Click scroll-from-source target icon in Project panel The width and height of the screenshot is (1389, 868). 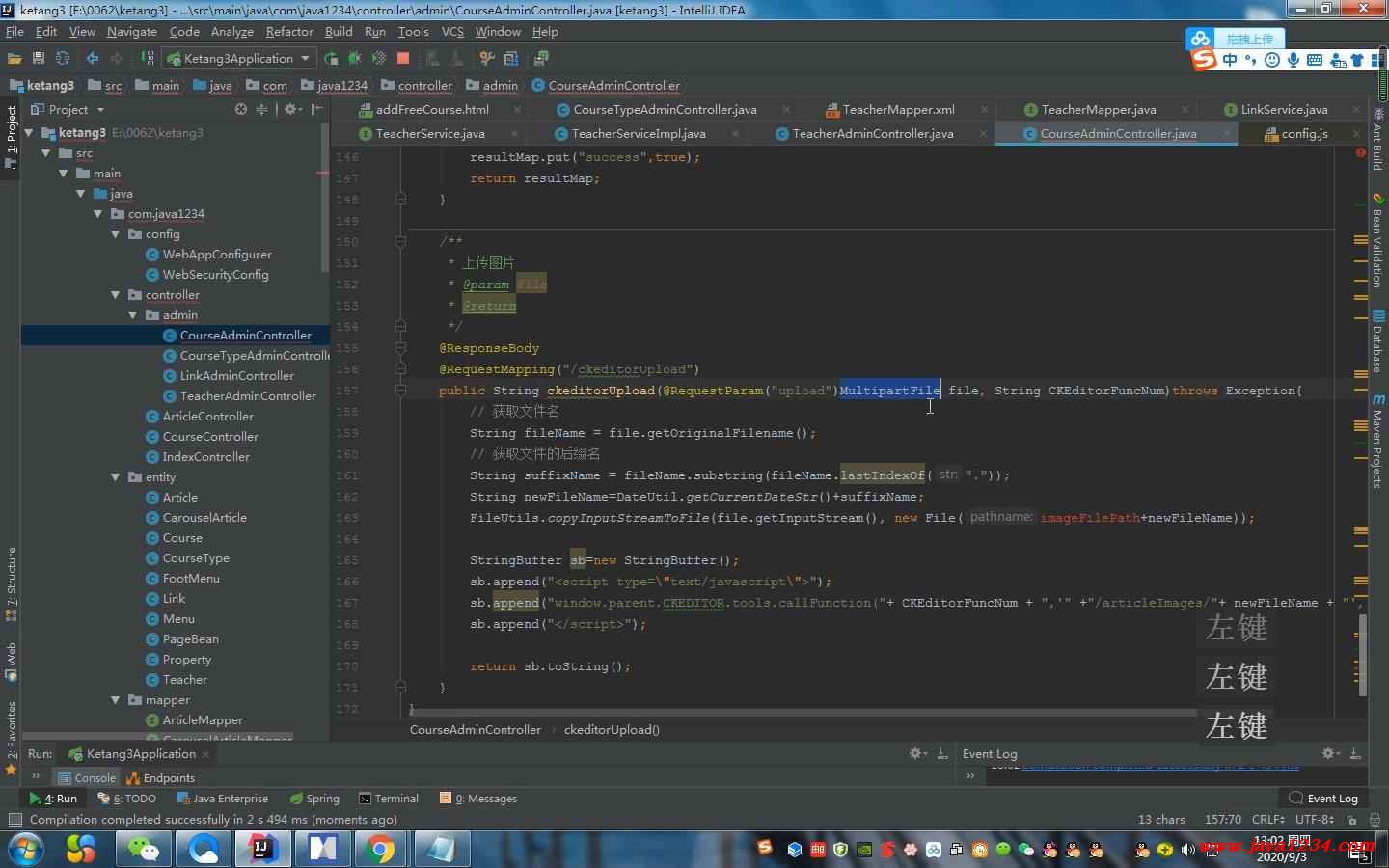(241, 109)
